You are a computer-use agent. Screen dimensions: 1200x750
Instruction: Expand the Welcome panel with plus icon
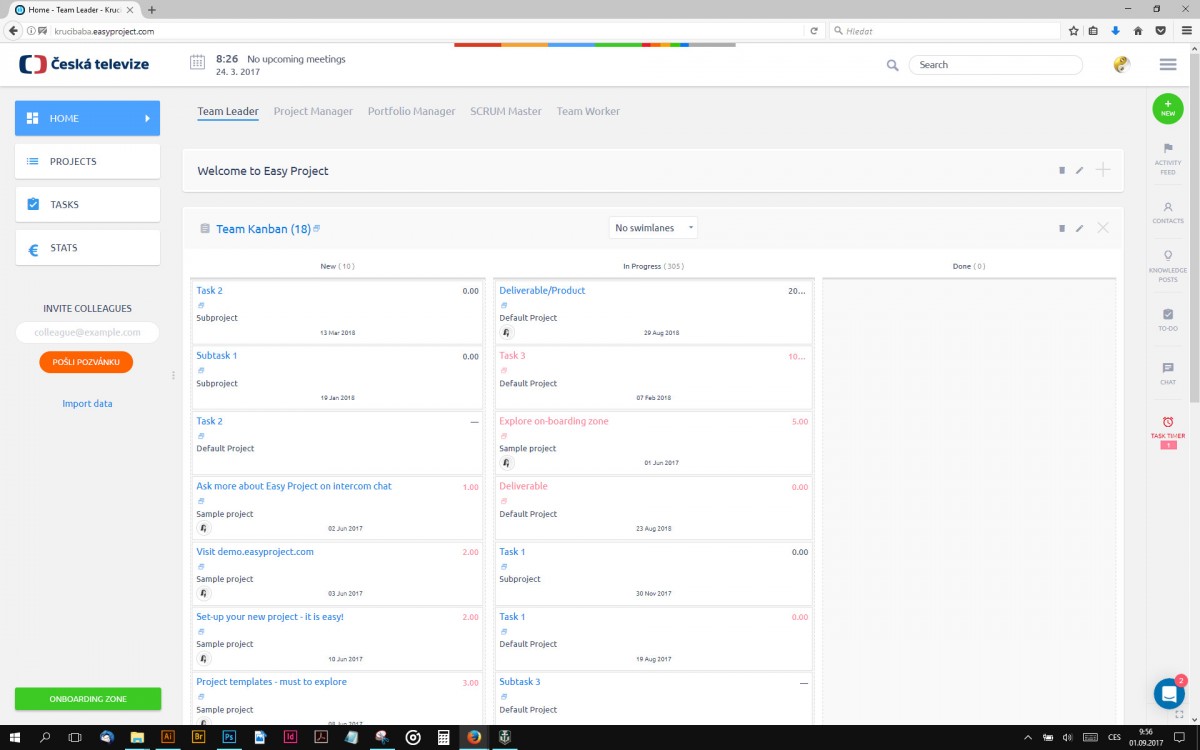click(1103, 170)
